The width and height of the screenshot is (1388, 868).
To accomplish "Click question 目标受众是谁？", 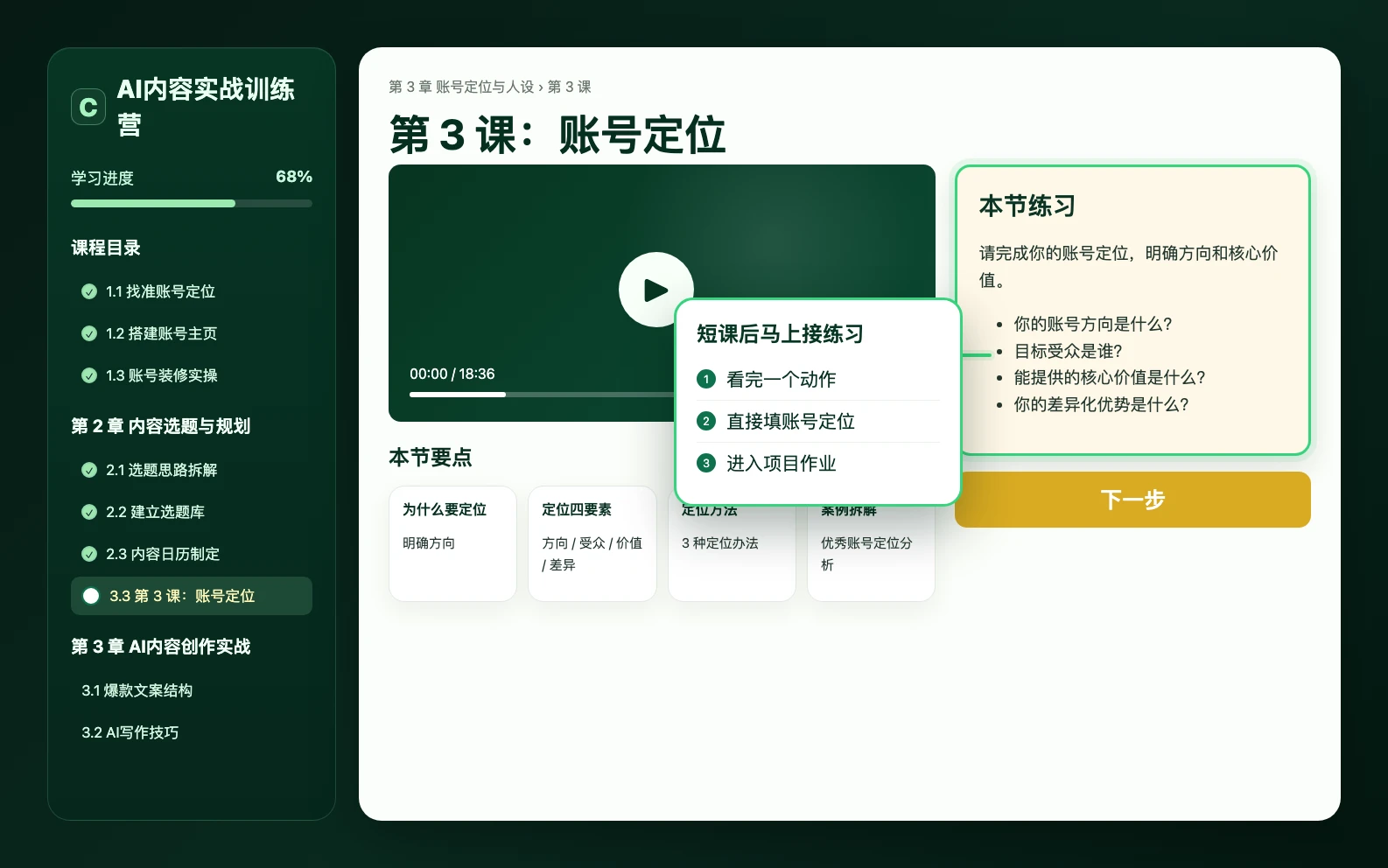I will [x=1068, y=351].
